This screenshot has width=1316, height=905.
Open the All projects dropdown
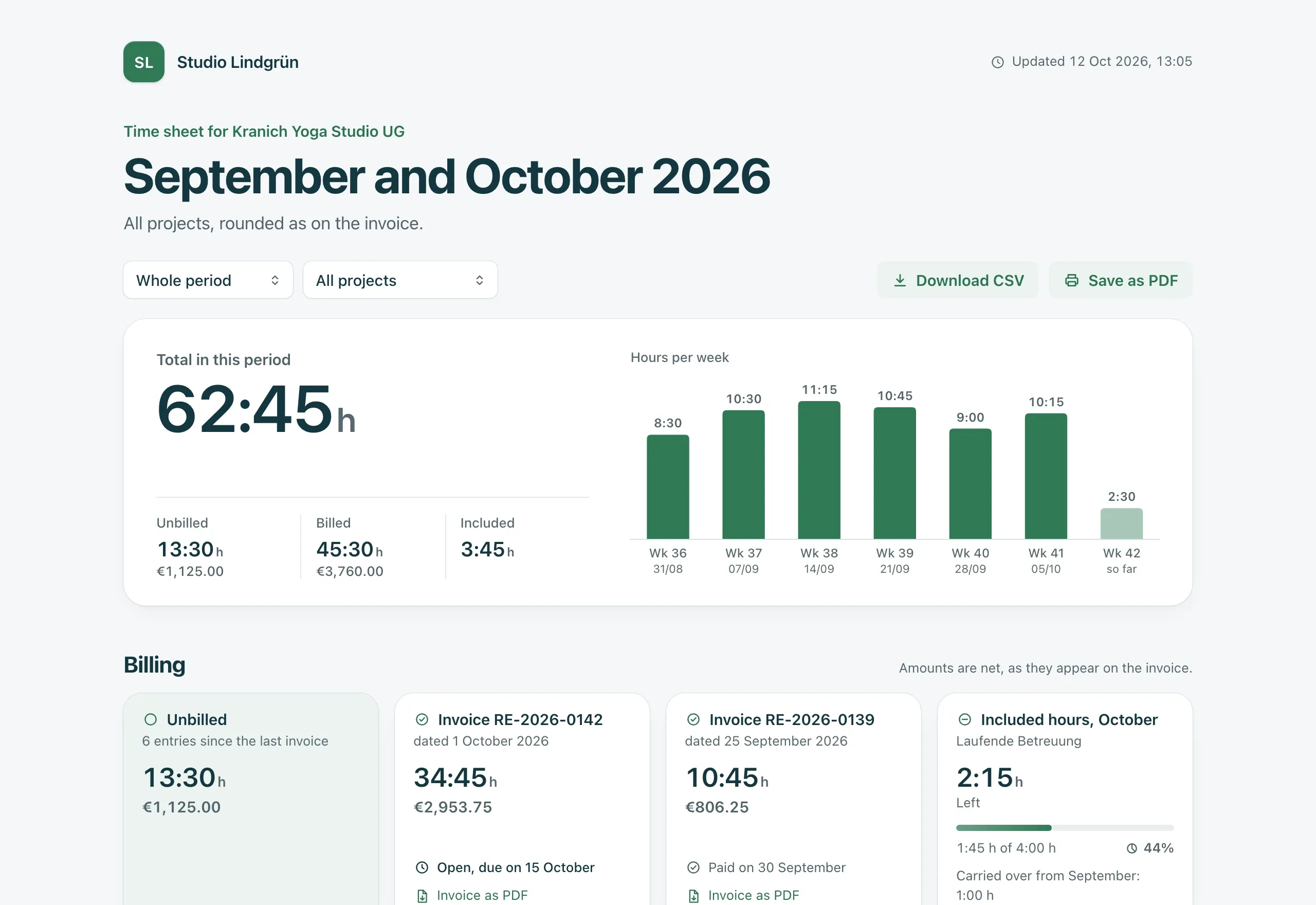(x=400, y=280)
